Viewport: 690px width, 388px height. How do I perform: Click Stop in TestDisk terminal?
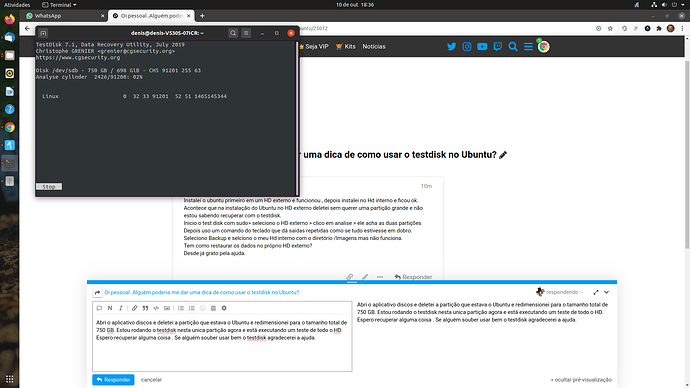49,187
